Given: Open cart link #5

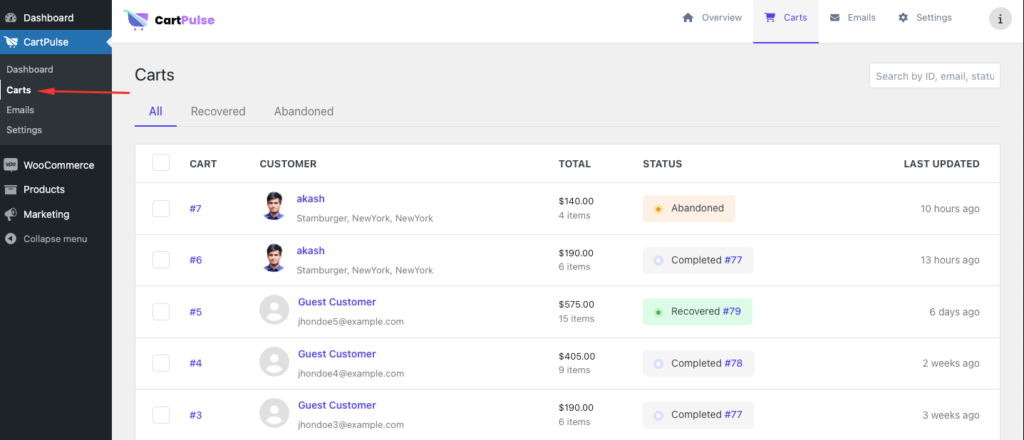Looking at the screenshot, I should (x=195, y=311).
